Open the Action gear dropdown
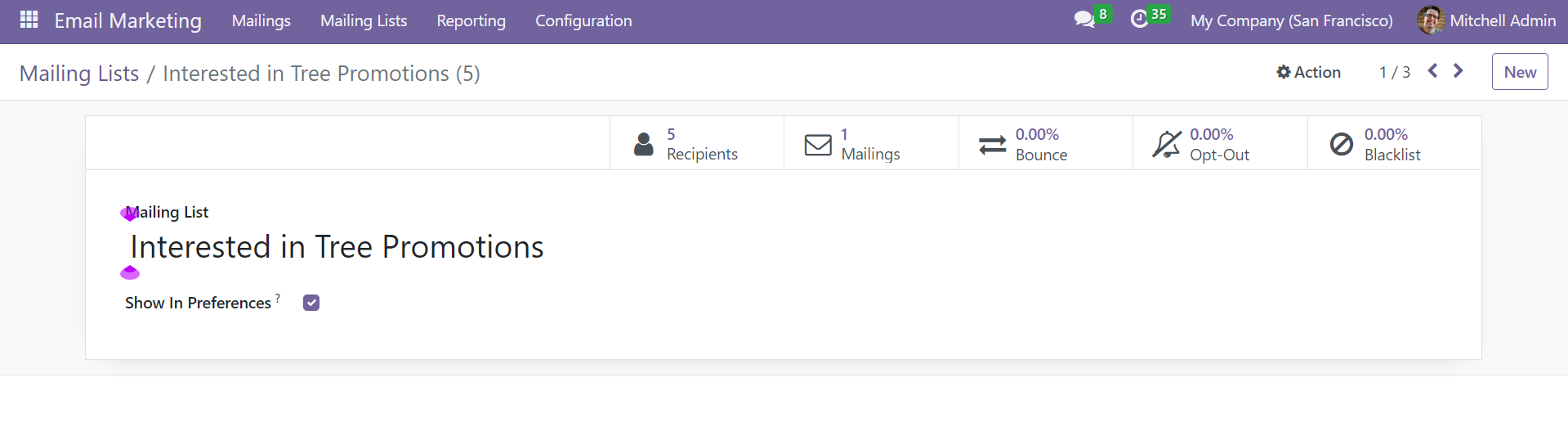 coord(1308,72)
